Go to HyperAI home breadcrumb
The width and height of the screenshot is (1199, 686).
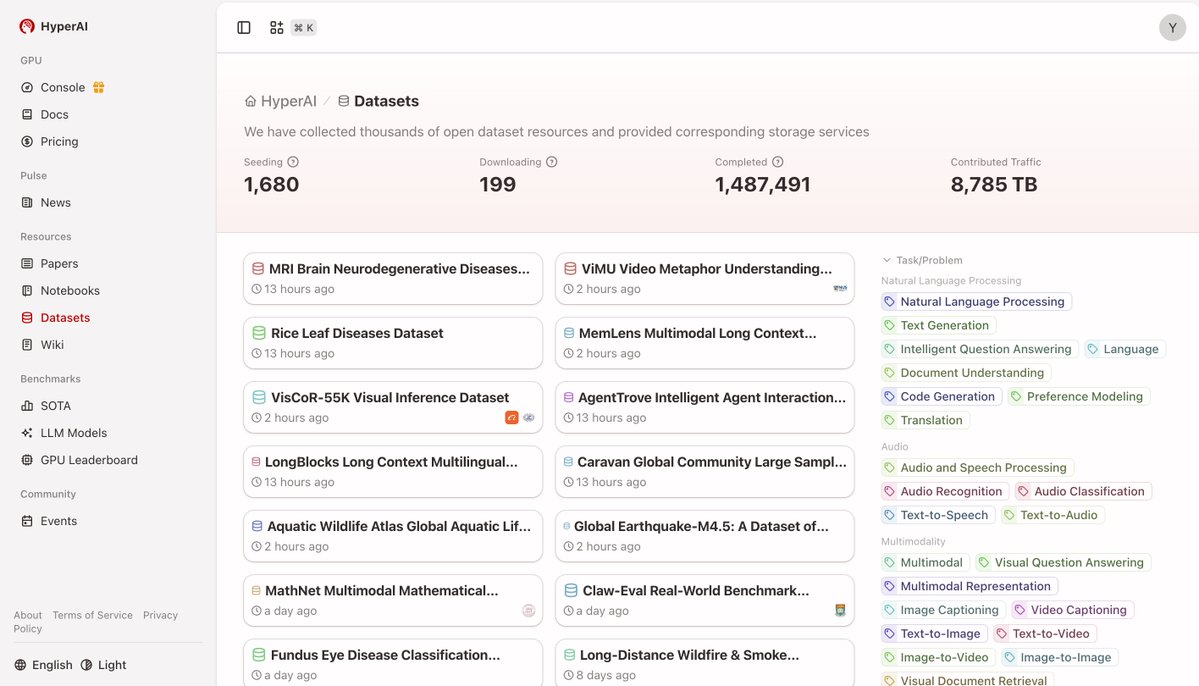coord(281,101)
